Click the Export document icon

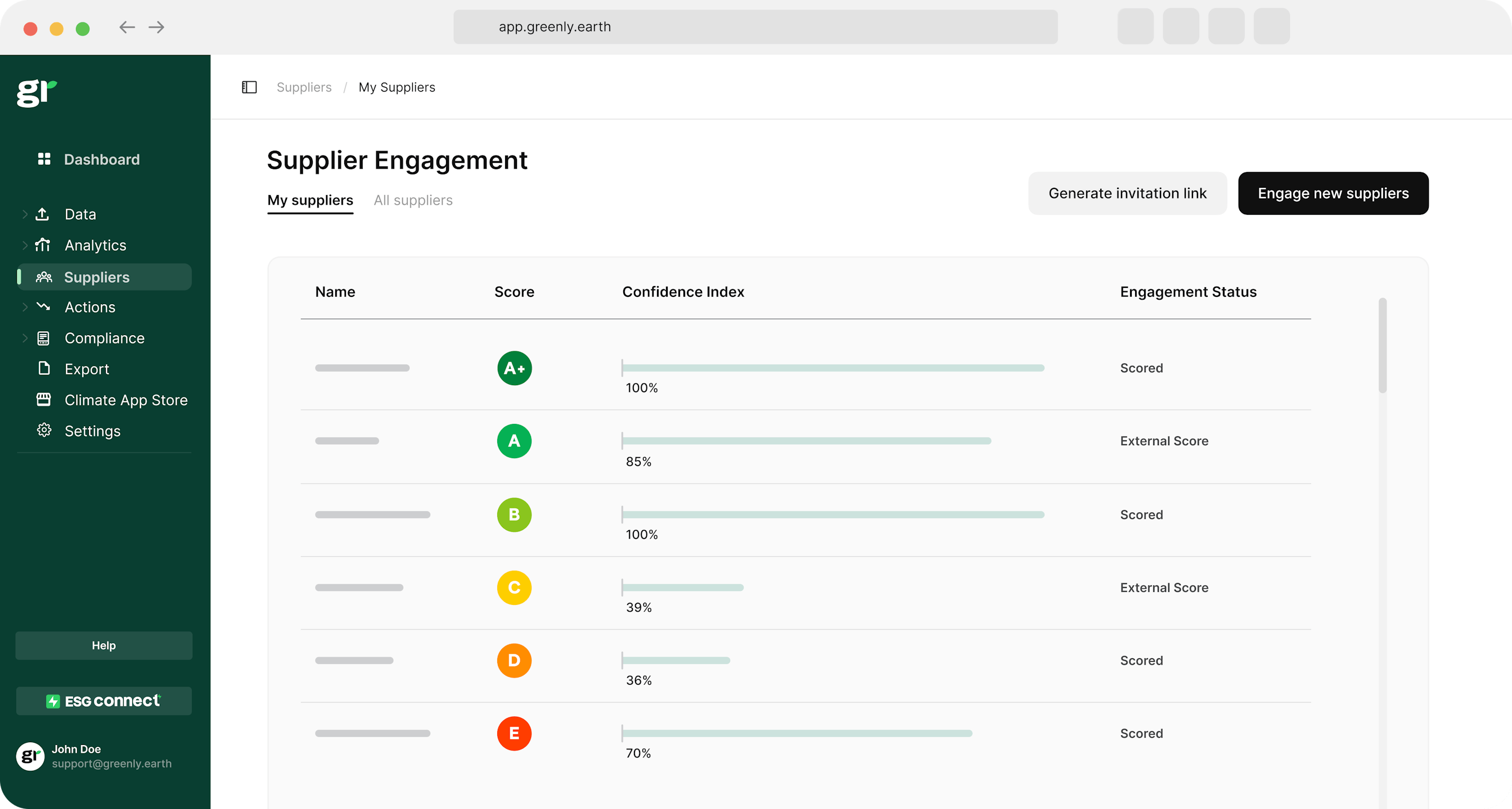pos(44,368)
